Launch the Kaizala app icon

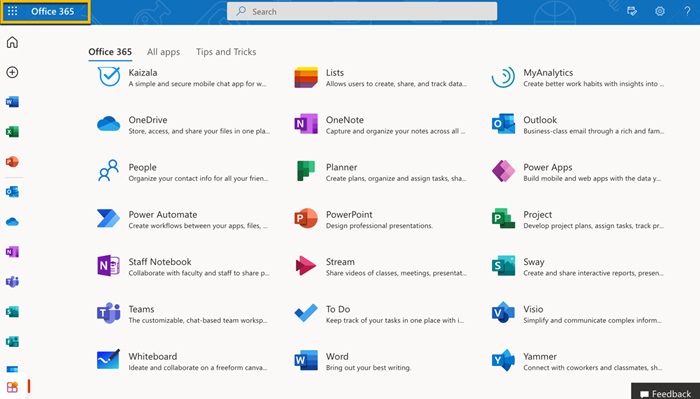pos(108,77)
